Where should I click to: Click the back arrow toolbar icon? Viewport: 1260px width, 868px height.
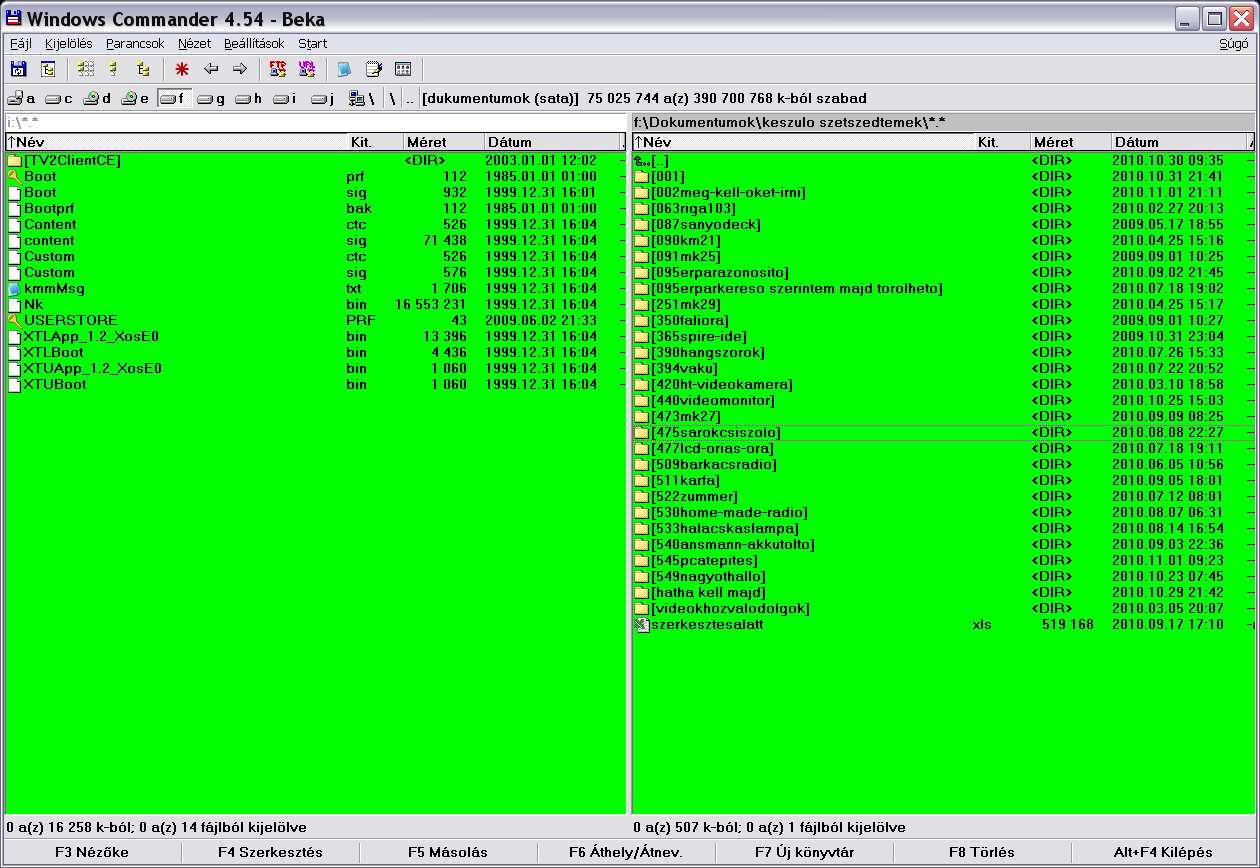pyautogui.click(x=211, y=69)
